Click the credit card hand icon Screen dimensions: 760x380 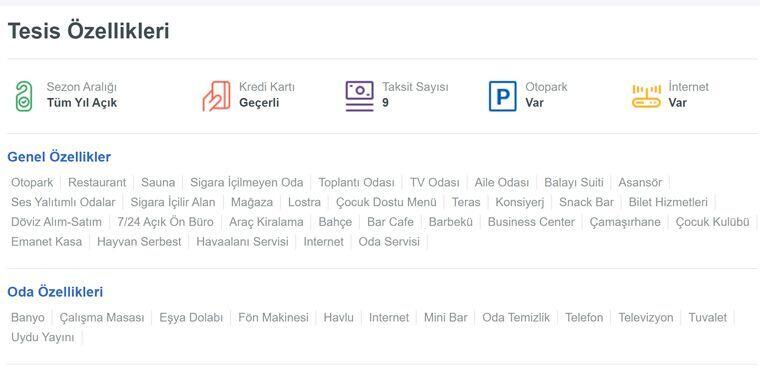(216, 96)
